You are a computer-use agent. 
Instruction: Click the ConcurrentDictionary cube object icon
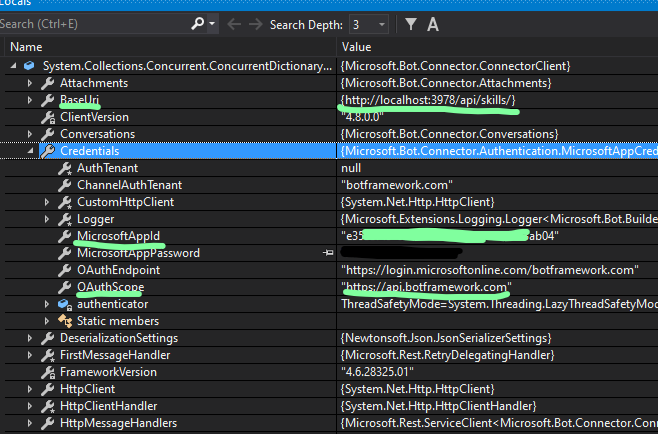pos(29,65)
